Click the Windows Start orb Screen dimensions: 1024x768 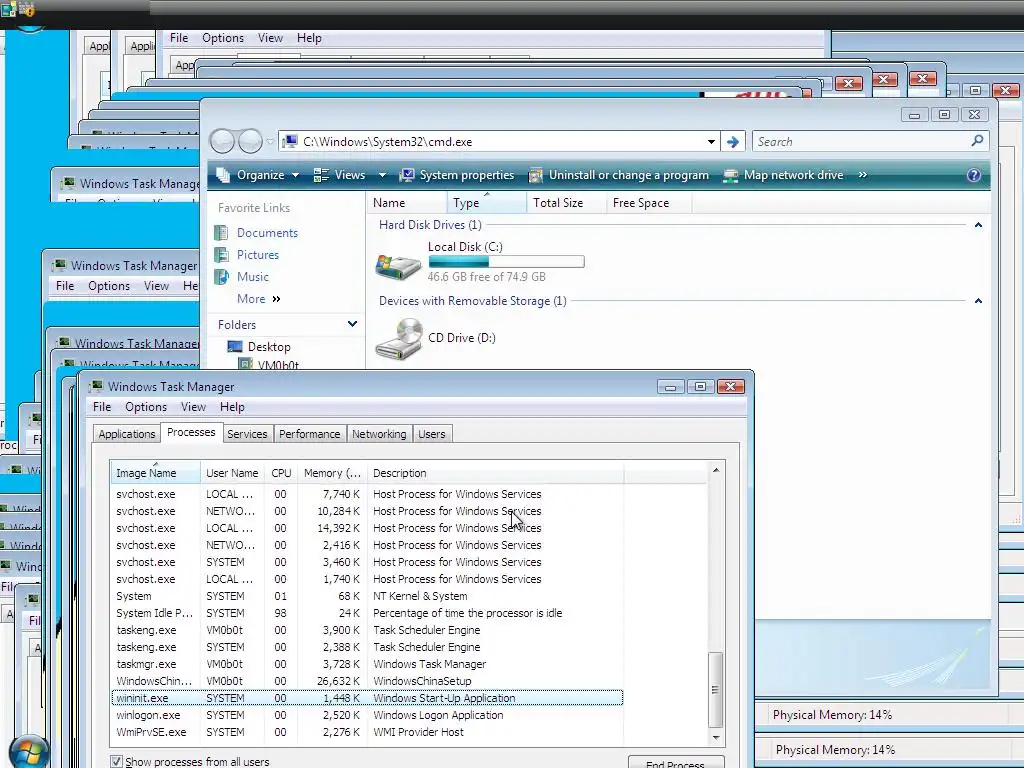point(29,752)
